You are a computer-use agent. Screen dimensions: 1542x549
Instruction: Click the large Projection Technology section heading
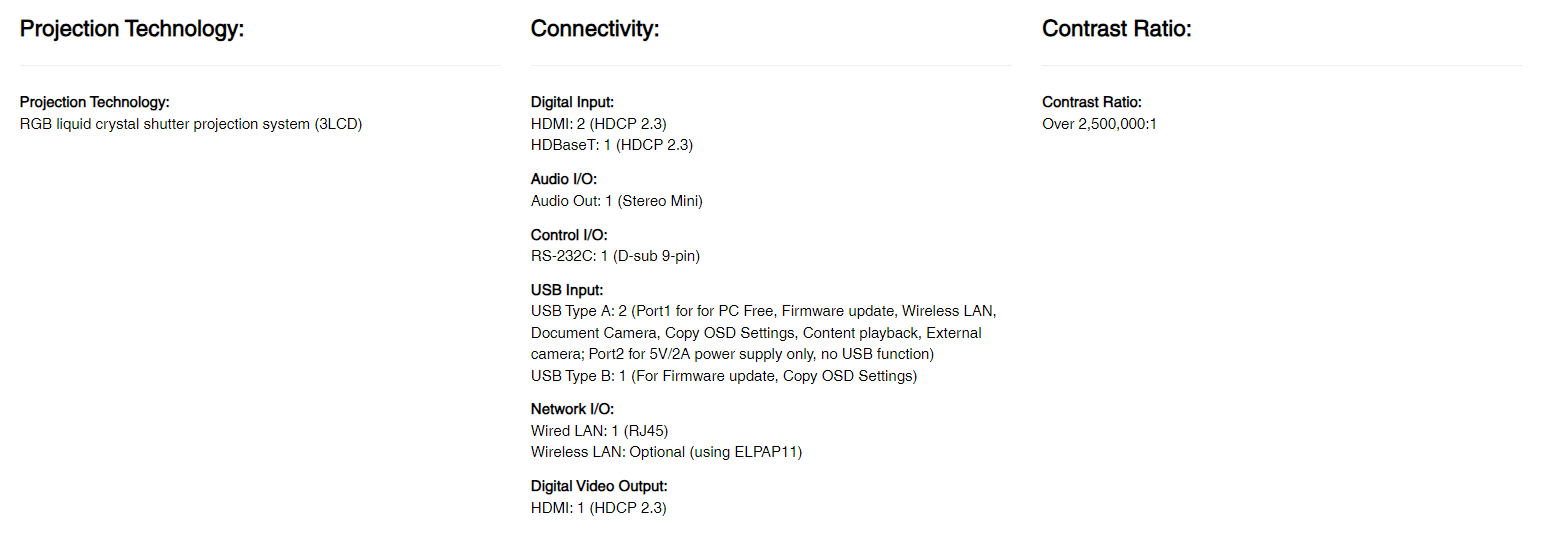(132, 29)
